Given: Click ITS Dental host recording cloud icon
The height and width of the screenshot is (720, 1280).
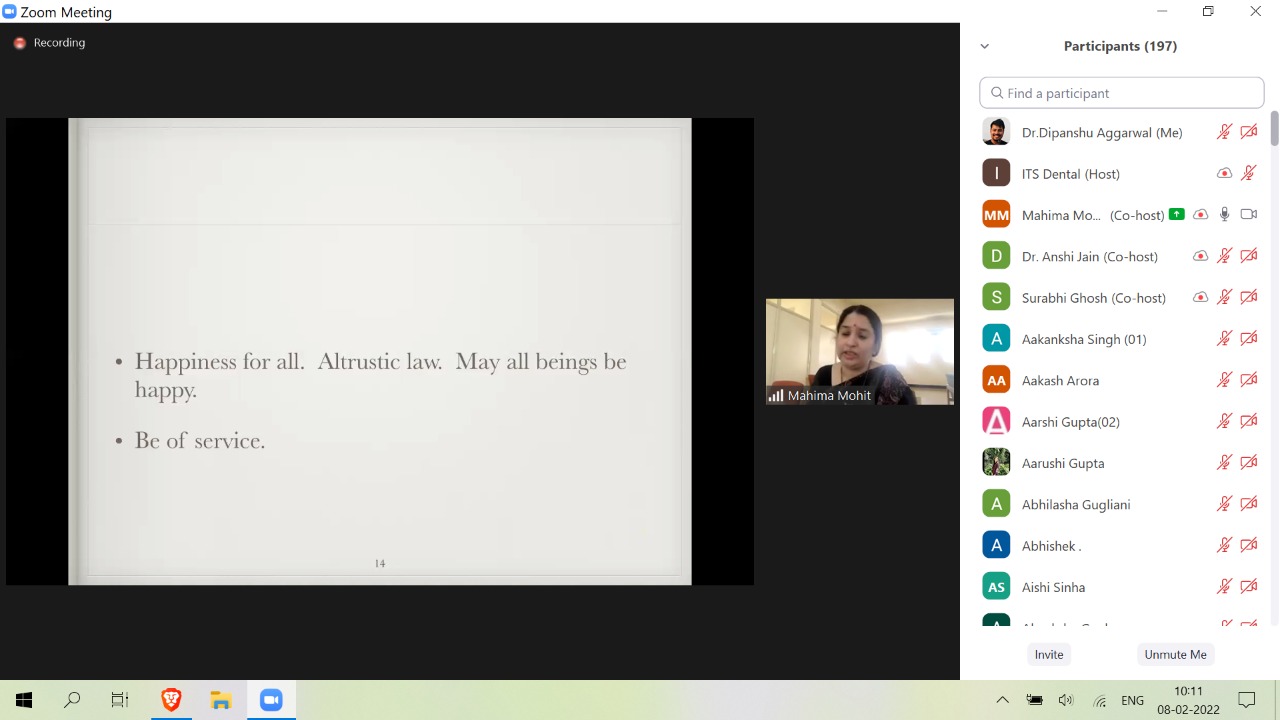Looking at the screenshot, I should [x=1224, y=173].
